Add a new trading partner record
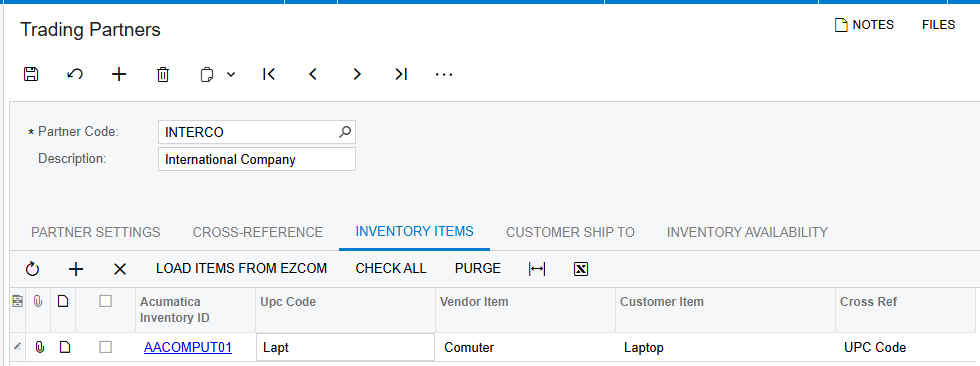 119,74
